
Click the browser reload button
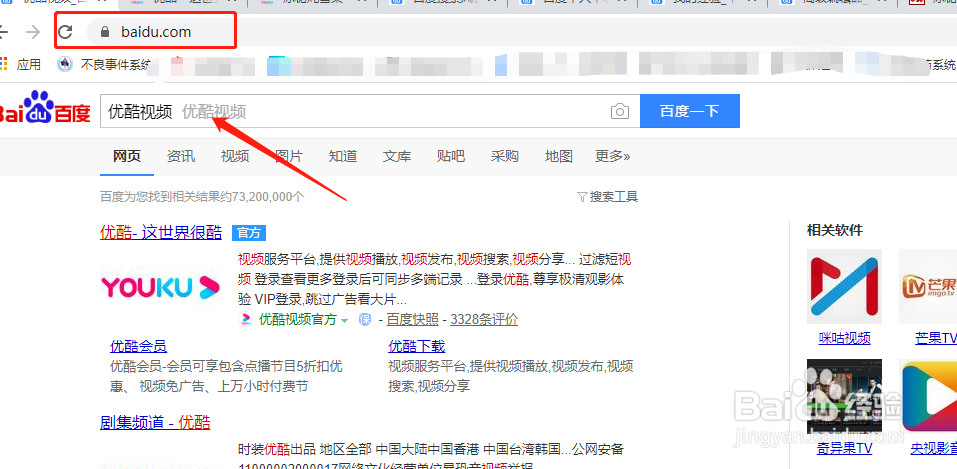pyautogui.click(x=65, y=32)
